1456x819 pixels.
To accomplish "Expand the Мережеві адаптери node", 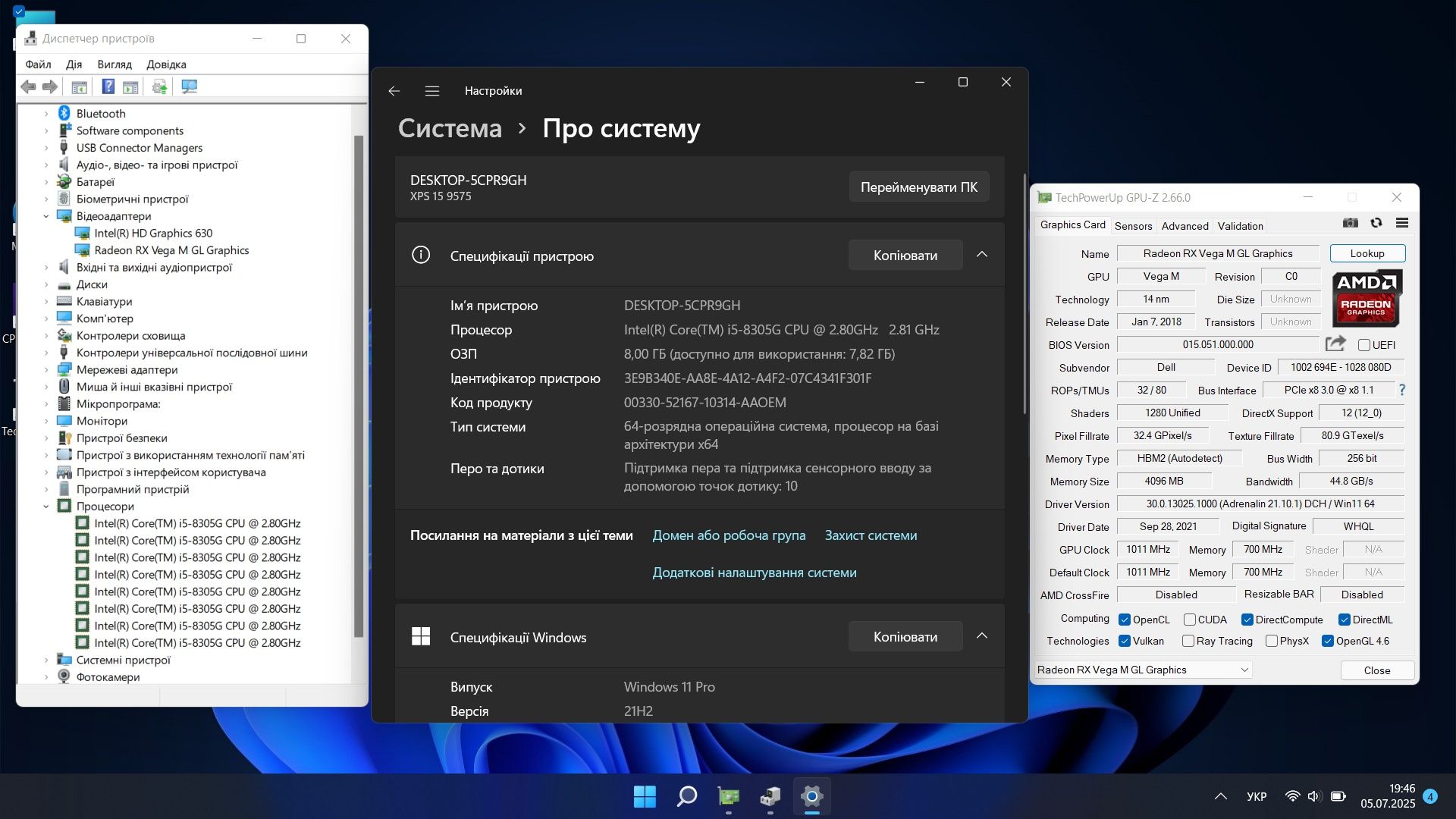I will [x=46, y=370].
